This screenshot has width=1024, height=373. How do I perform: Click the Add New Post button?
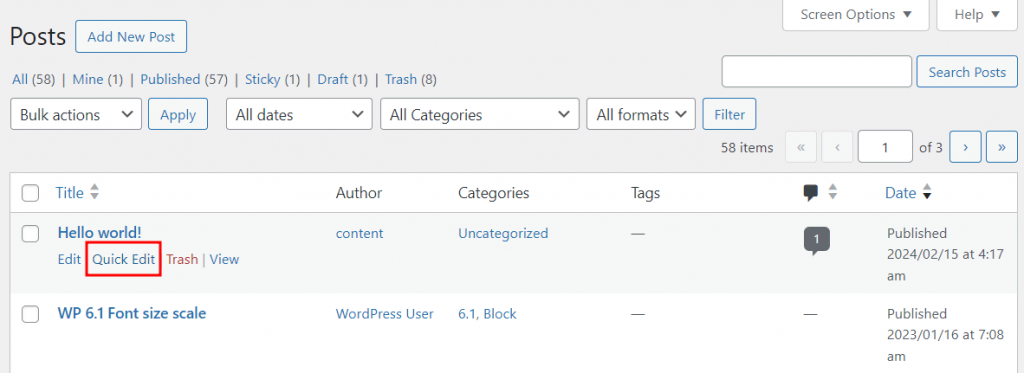tap(131, 37)
